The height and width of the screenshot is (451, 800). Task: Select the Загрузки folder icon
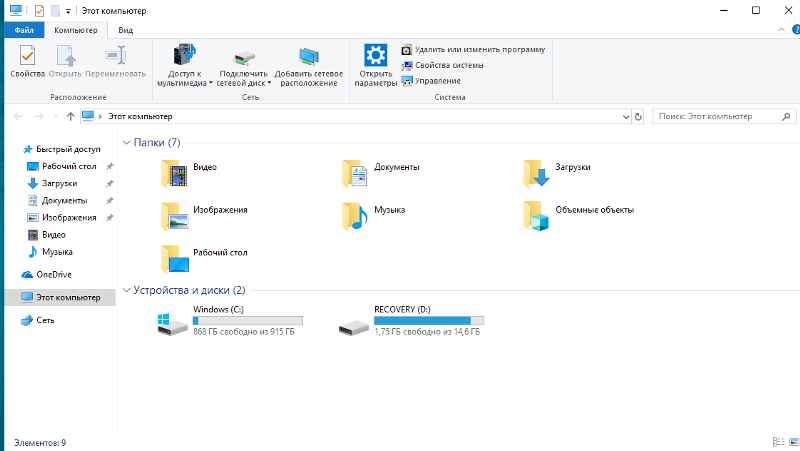[536, 173]
